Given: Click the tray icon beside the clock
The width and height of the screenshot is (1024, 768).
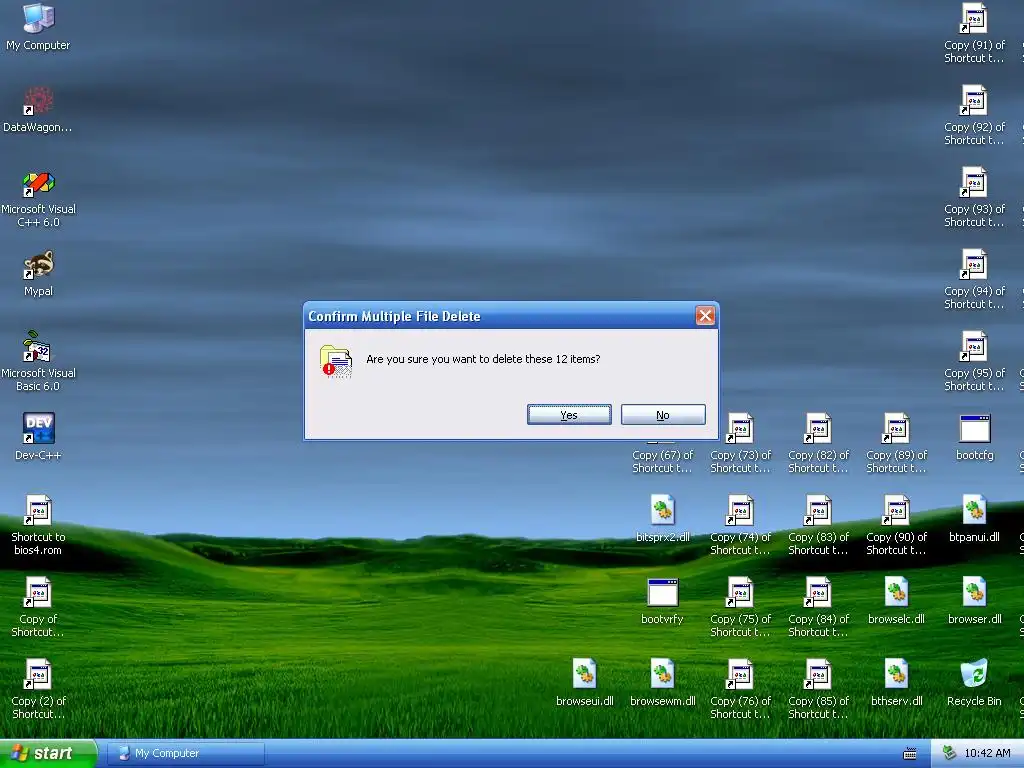Looking at the screenshot, I should [950, 754].
